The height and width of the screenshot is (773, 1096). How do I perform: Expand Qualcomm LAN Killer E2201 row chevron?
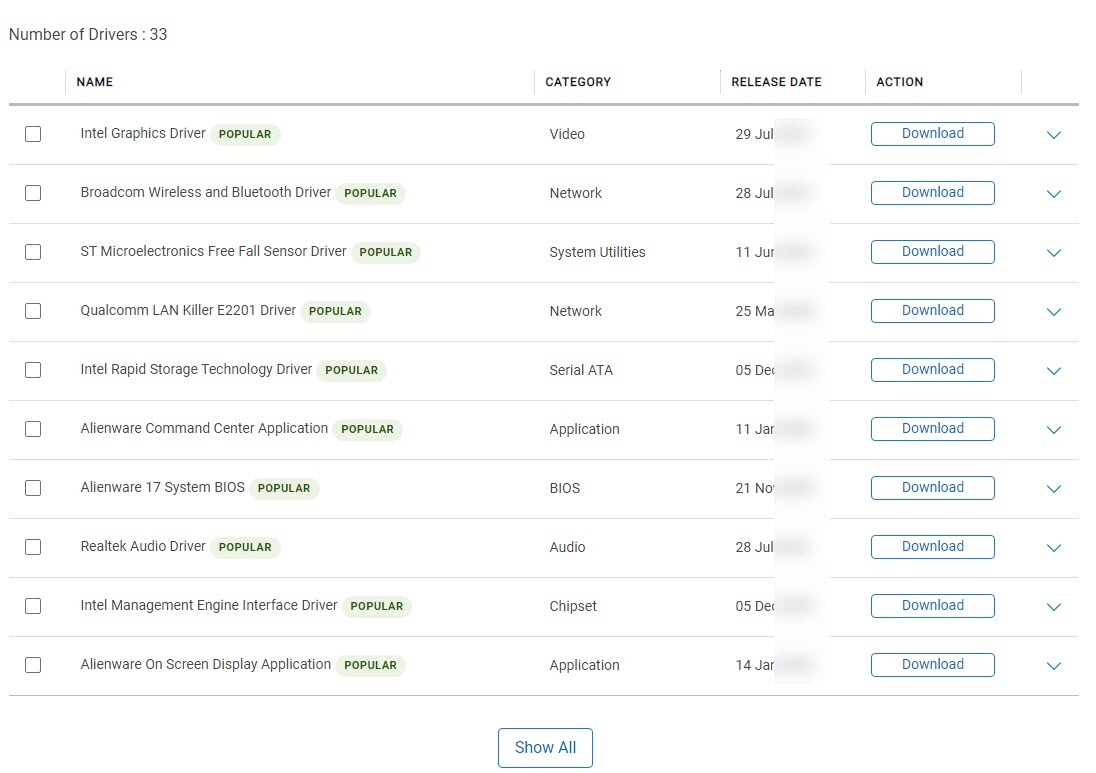coord(1053,312)
